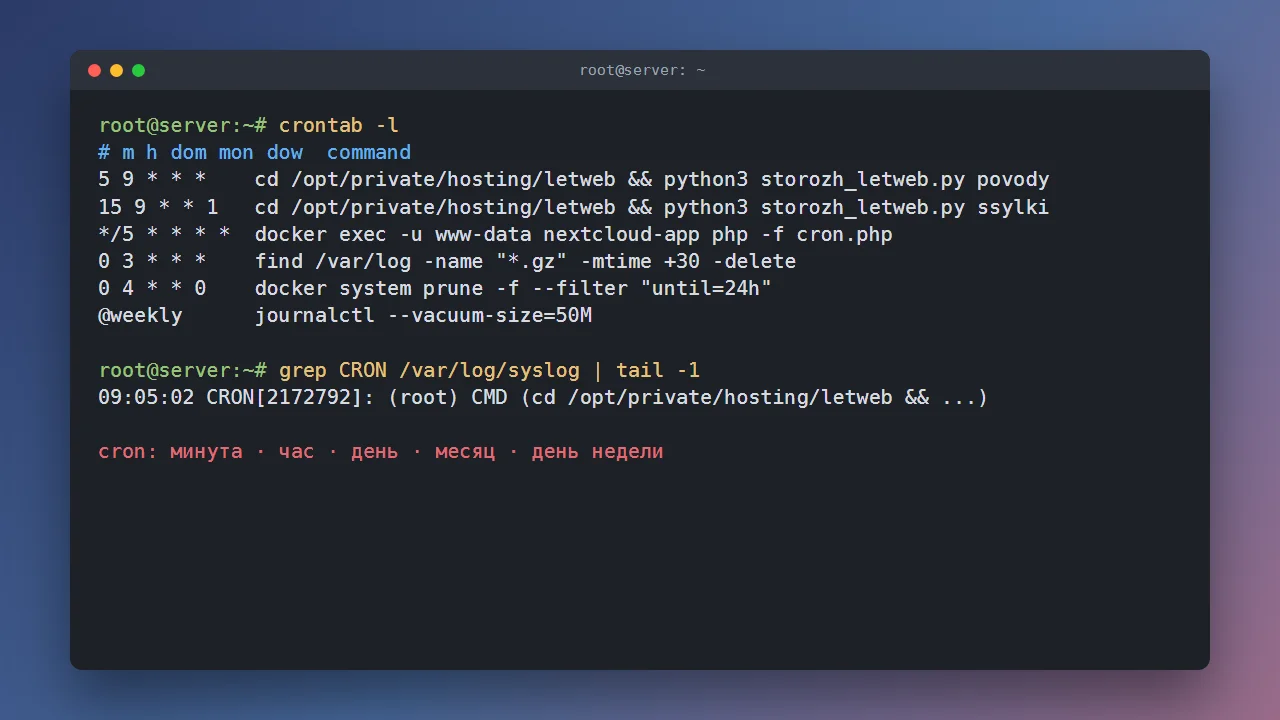Click the cron line ending in "storozh_letweb.py povody"
Image resolution: width=1280 pixels, height=720 pixels.
[x=574, y=180]
